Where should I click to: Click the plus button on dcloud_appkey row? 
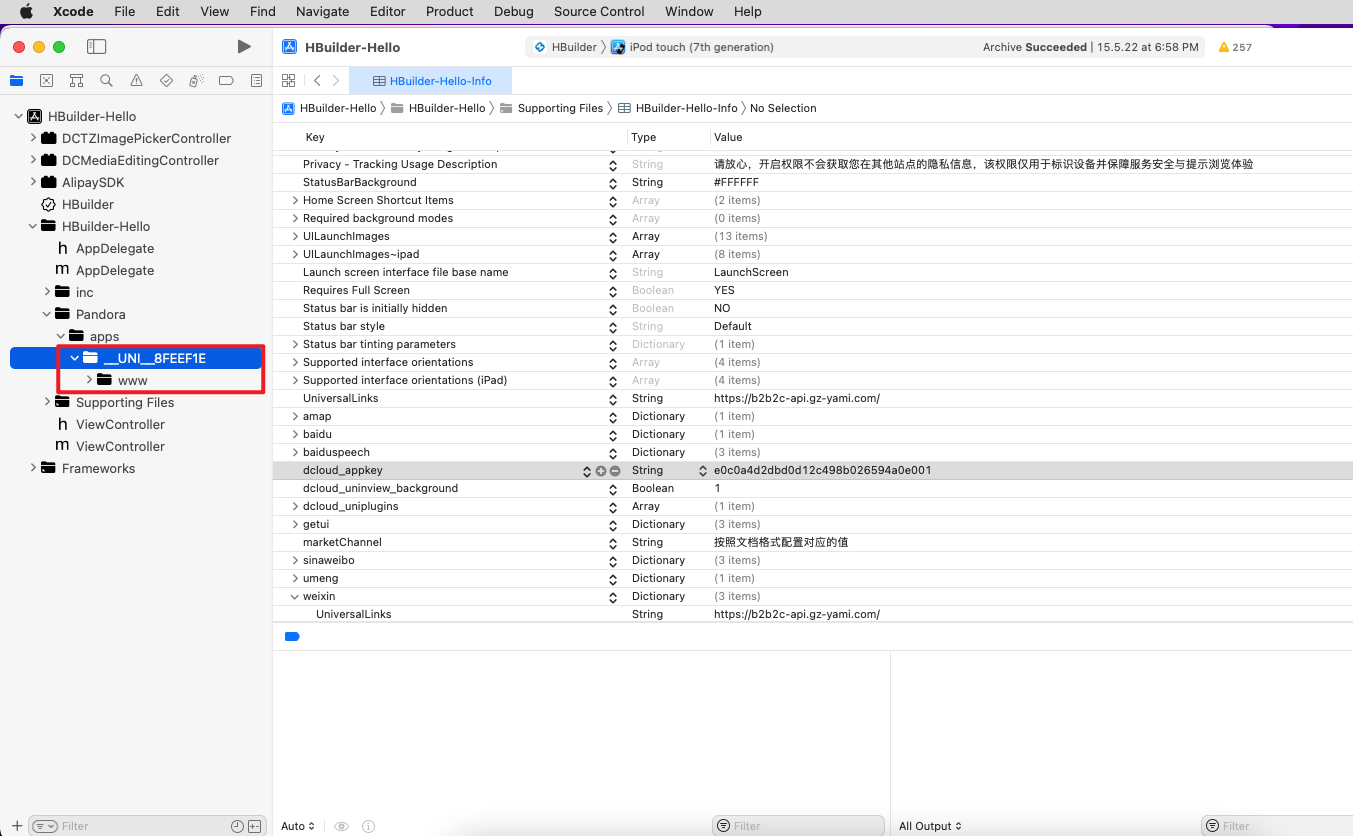pos(601,471)
